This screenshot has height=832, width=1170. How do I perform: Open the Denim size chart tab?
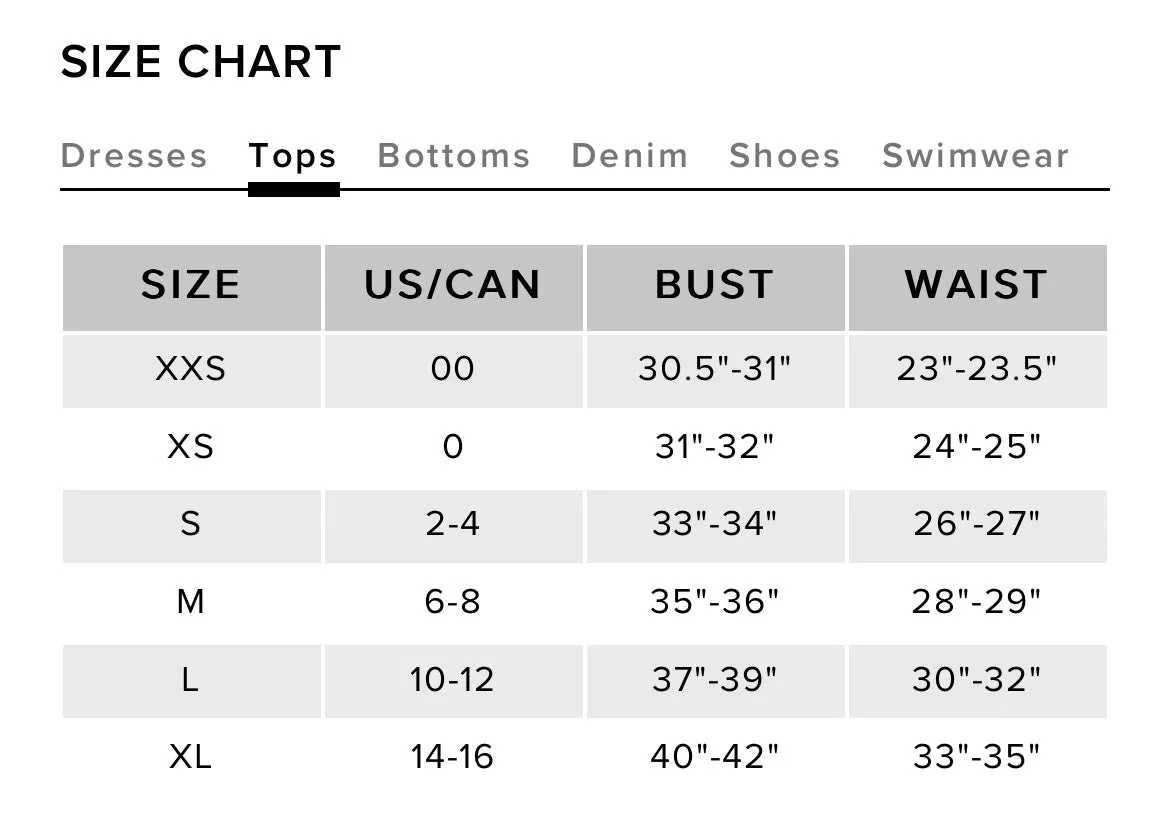tap(630, 156)
